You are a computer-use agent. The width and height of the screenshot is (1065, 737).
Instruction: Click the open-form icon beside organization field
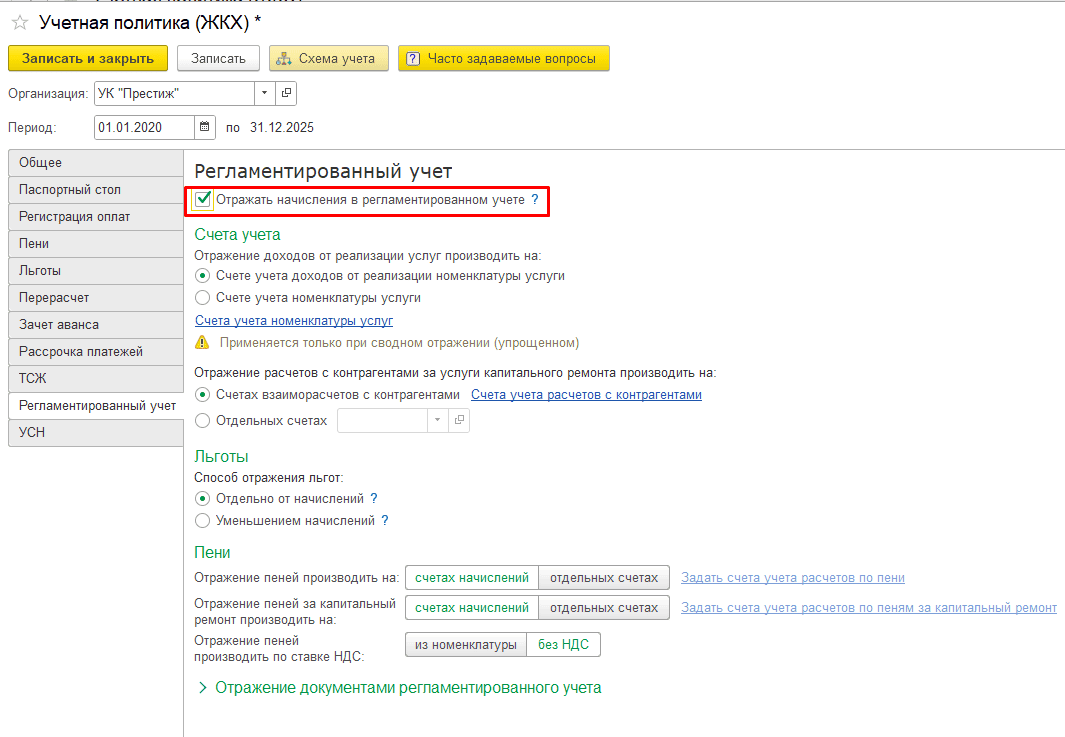pyautogui.click(x=286, y=93)
